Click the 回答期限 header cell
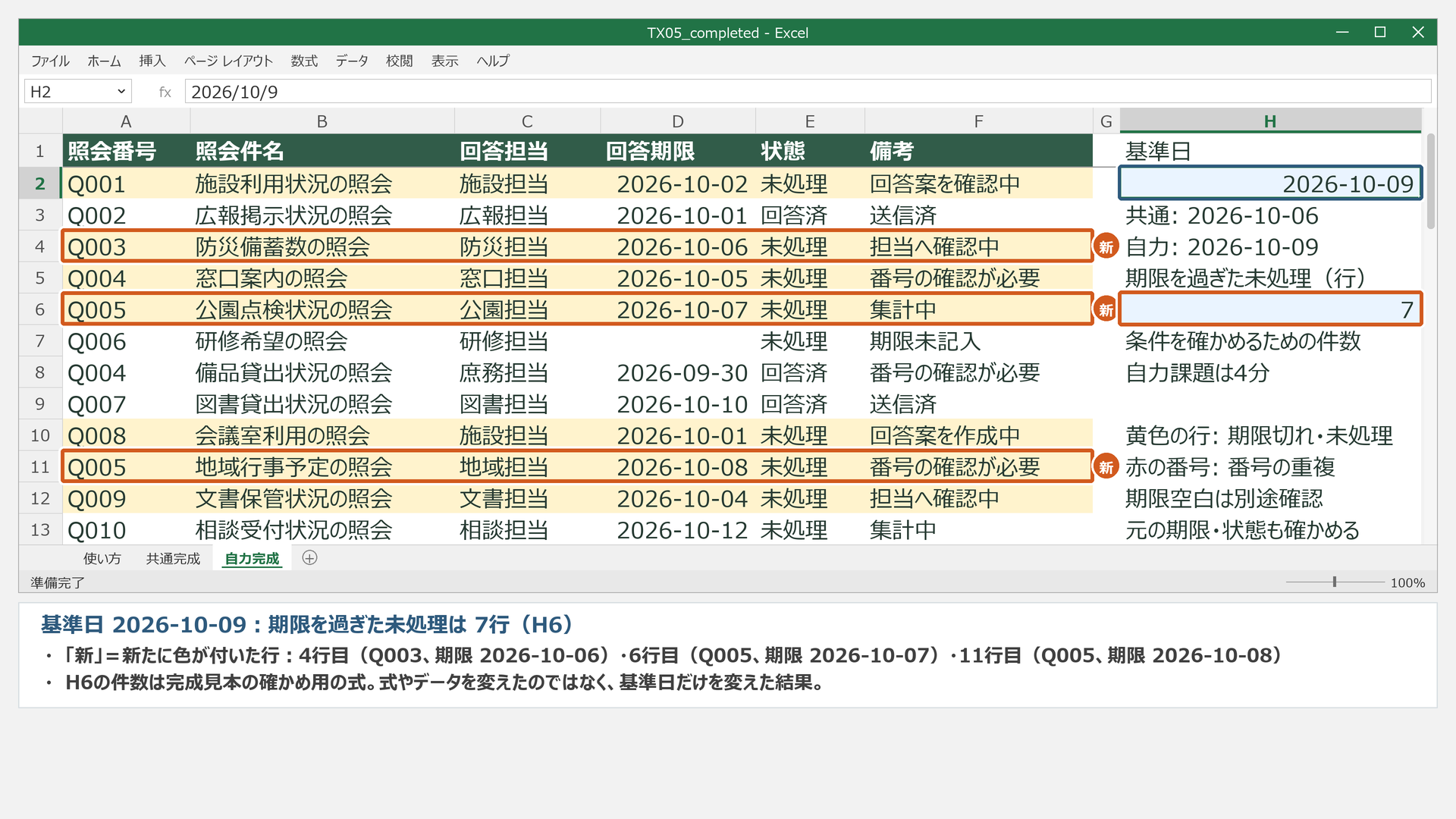This screenshot has height=819, width=1456. (678, 151)
